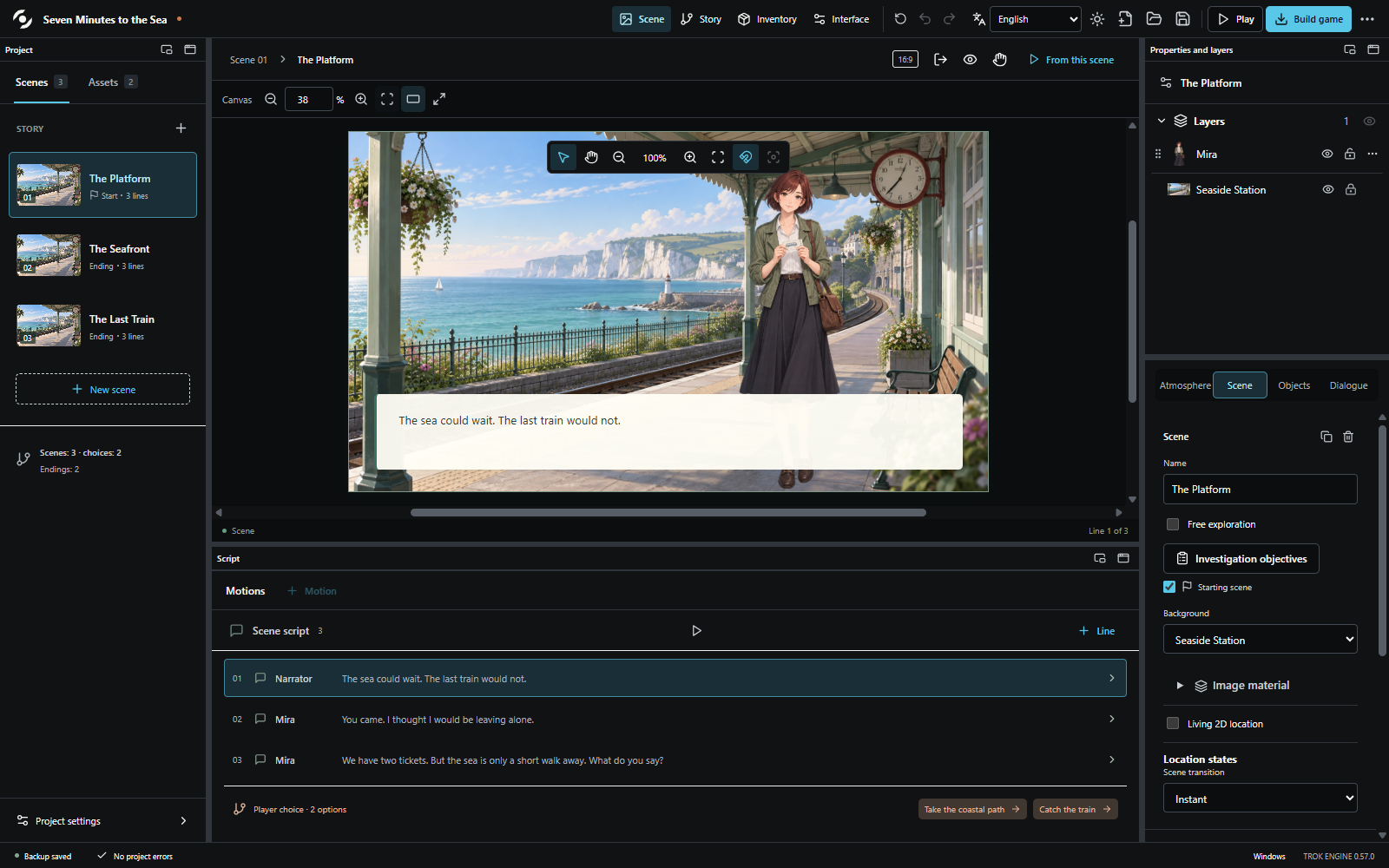The image size is (1389, 868).
Task: Select the hand pan tool in canvas toolbar
Action: 591,157
